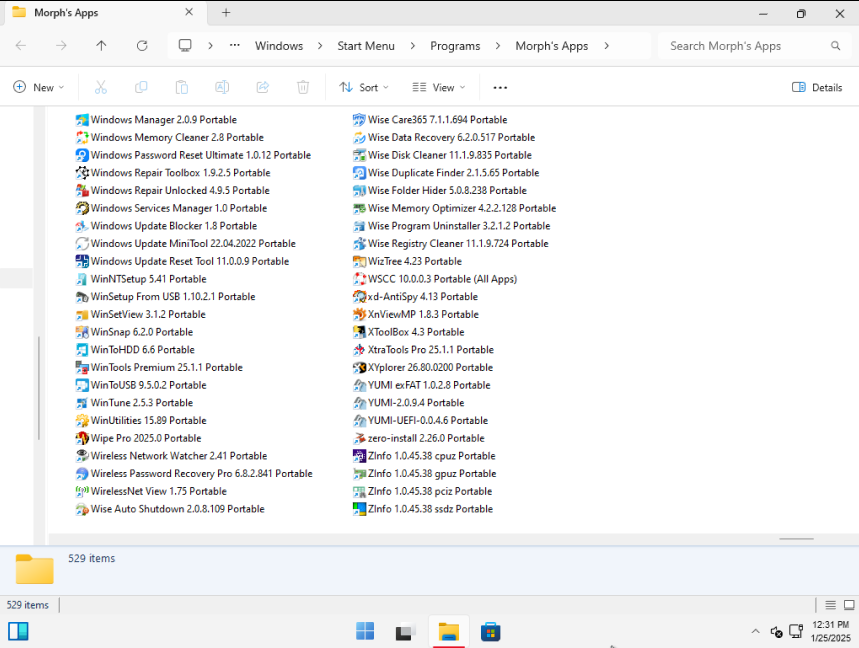Go to the Windows breadcrumb folder

tap(279, 46)
